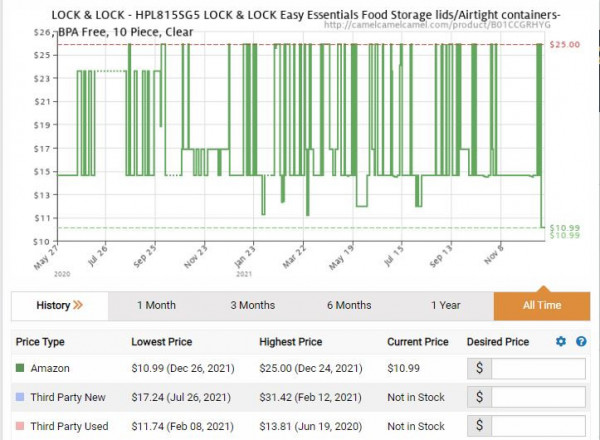Select the 3 Months range tab
The height and width of the screenshot is (440, 600).
click(253, 305)
